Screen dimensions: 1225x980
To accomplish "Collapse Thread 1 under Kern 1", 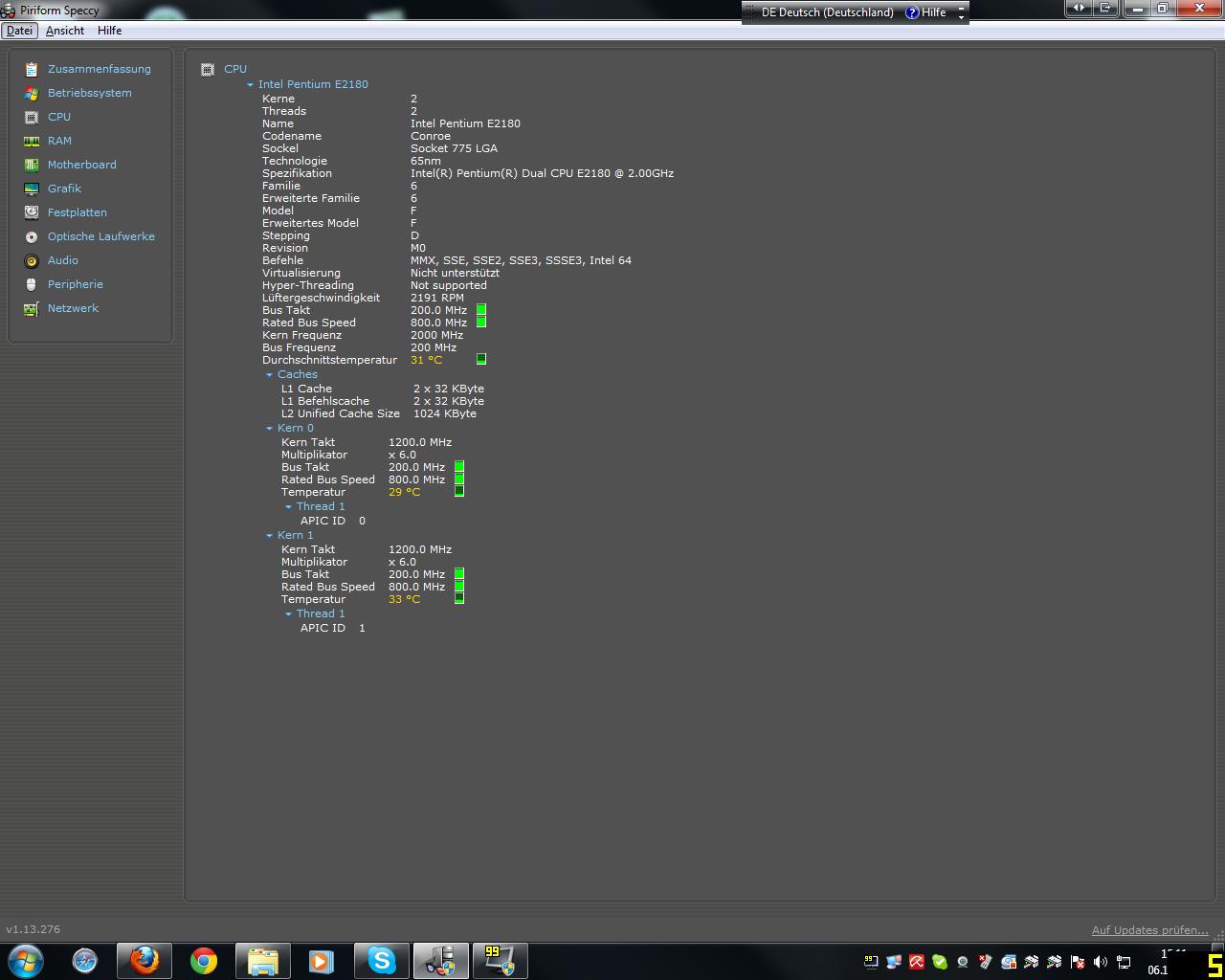I will point(288,614).
